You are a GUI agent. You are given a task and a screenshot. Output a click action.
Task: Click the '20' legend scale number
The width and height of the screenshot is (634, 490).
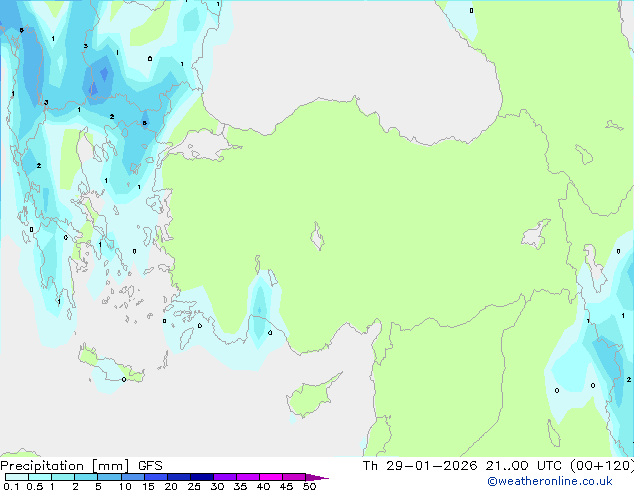171,486
